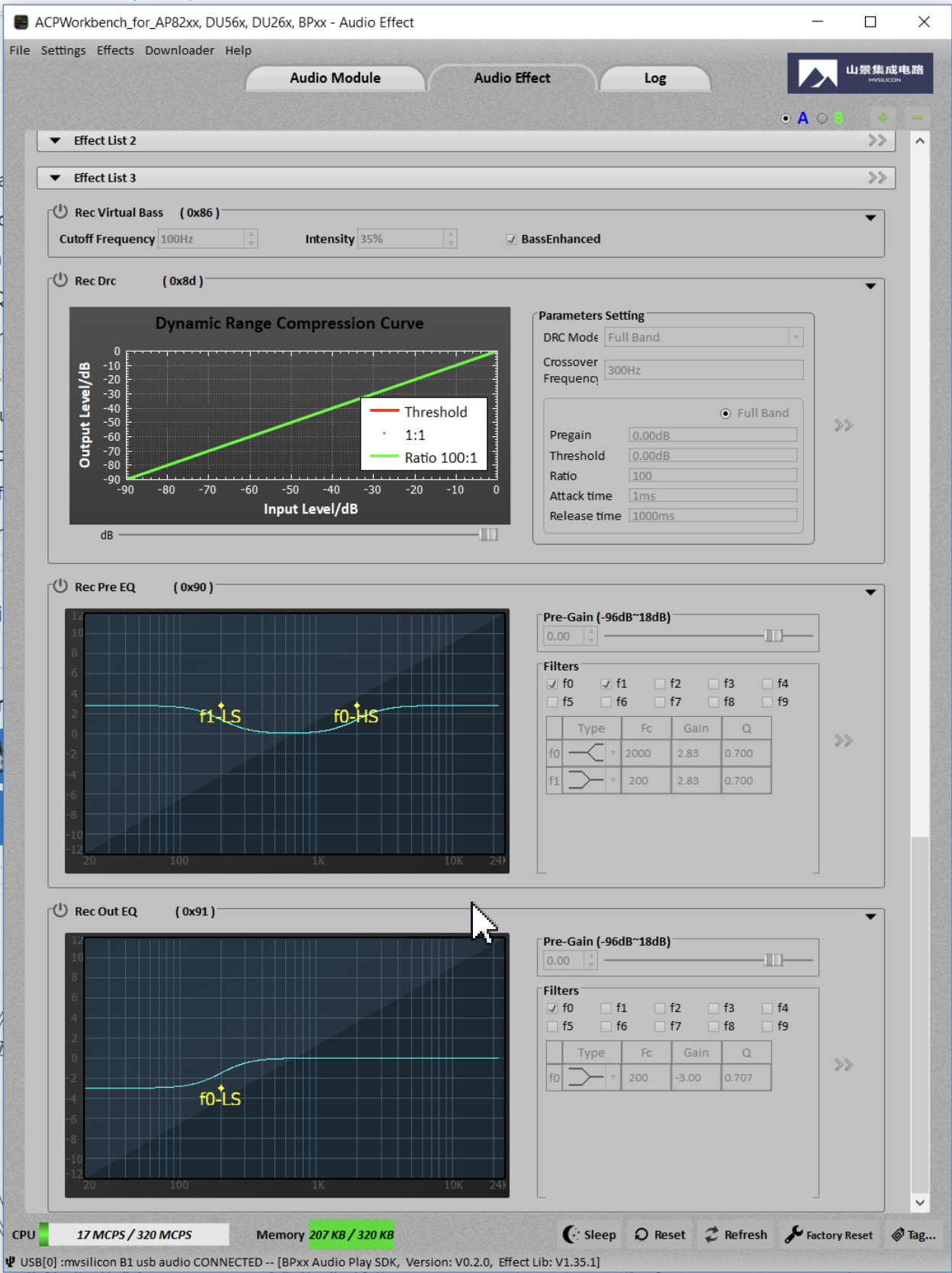Screen dimensions: 952x1273
Task: Click Factory Reset wrench button
Action: point(829,1235)
